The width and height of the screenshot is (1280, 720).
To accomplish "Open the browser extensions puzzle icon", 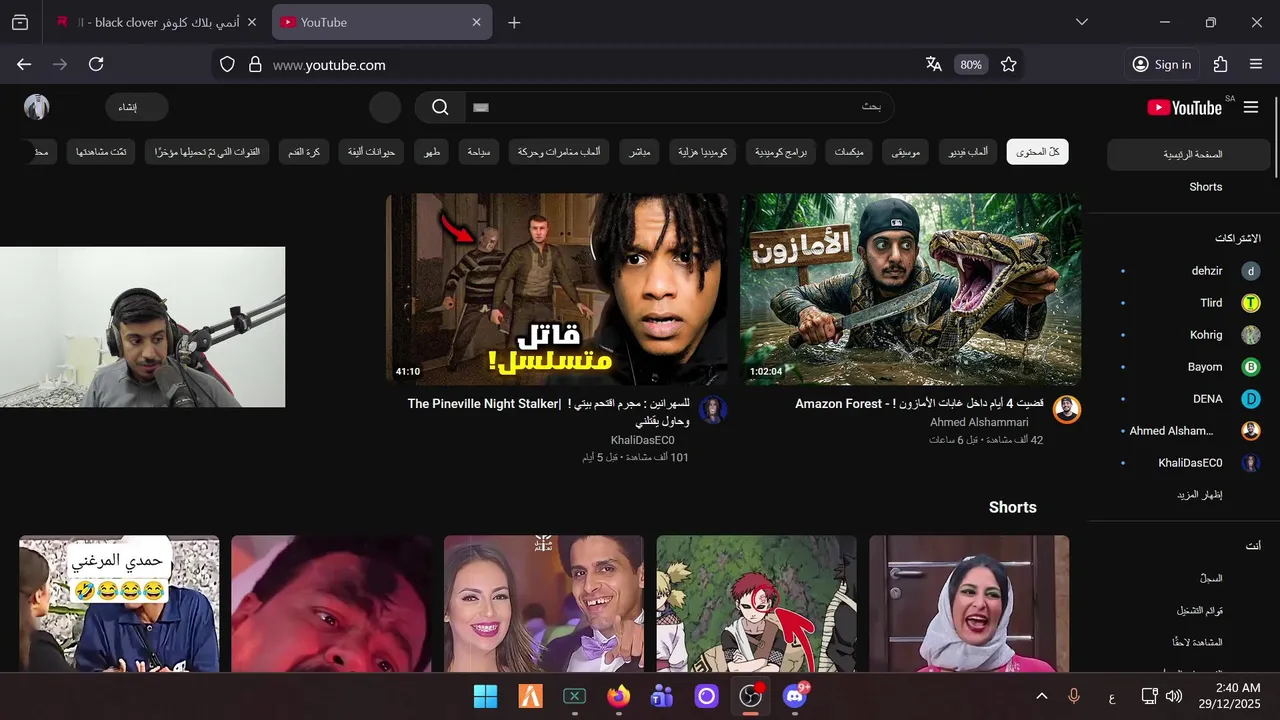I will point(1220,64).
